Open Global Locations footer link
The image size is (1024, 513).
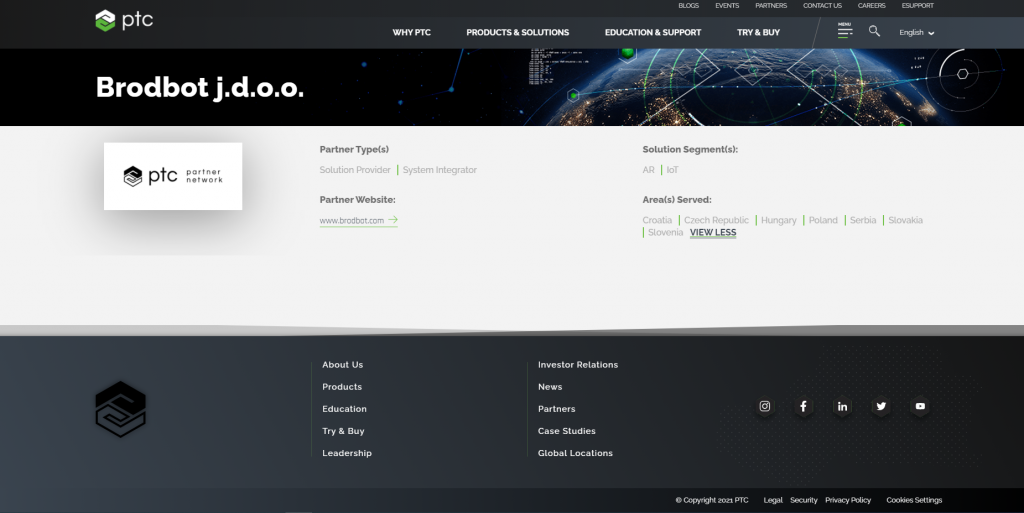pos(575,453)
